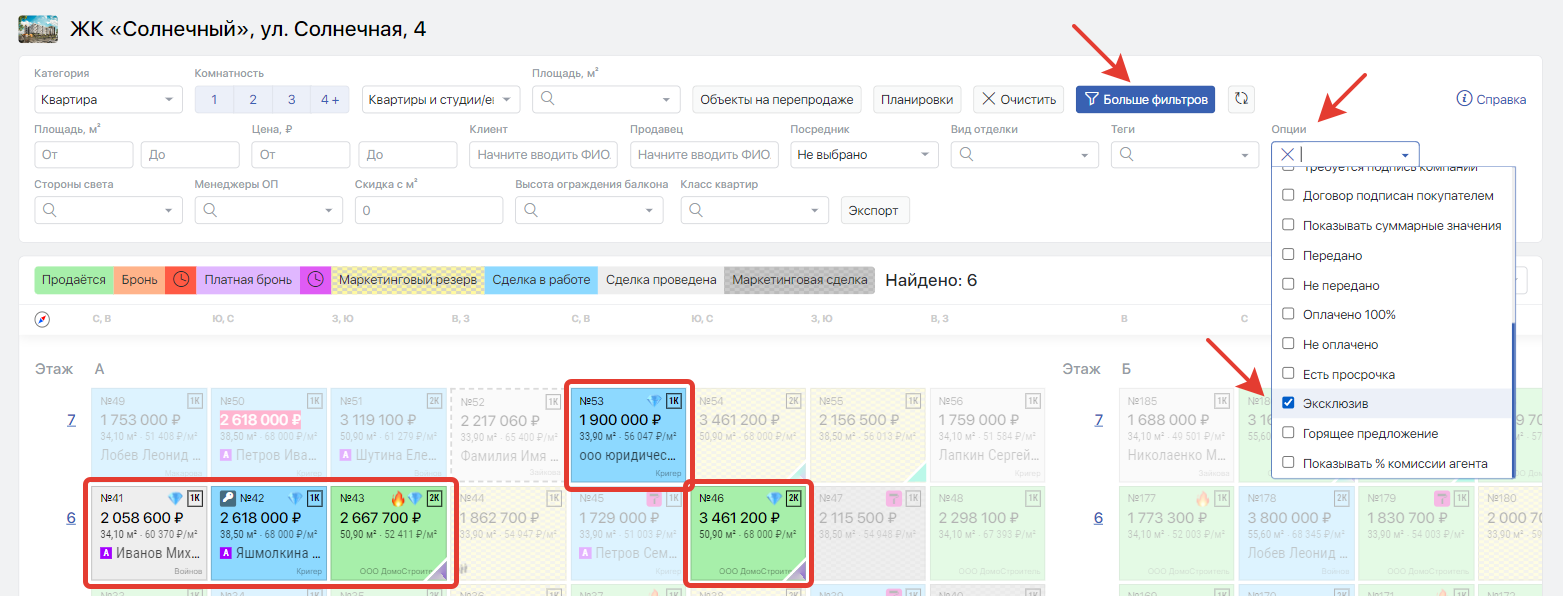Click the Экспорт button
The width and height of the screenshot is (1563, 596).
pyautogui.click(x=875, y=210)
